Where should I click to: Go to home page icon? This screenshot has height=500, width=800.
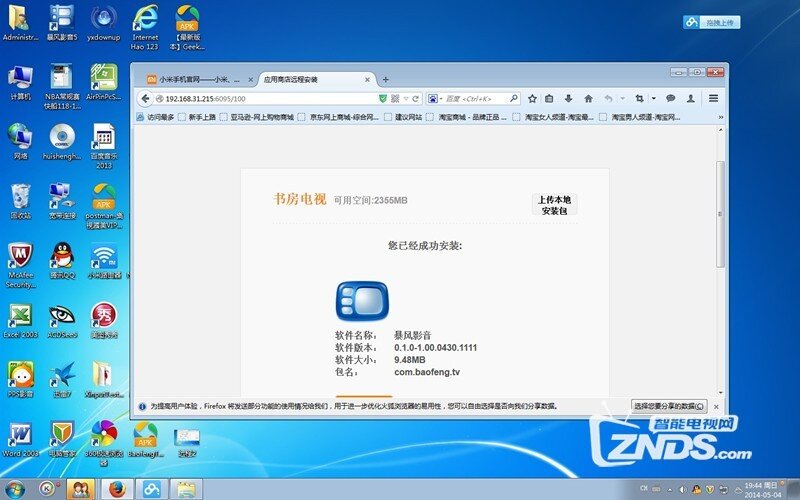[x=588, y=98]
